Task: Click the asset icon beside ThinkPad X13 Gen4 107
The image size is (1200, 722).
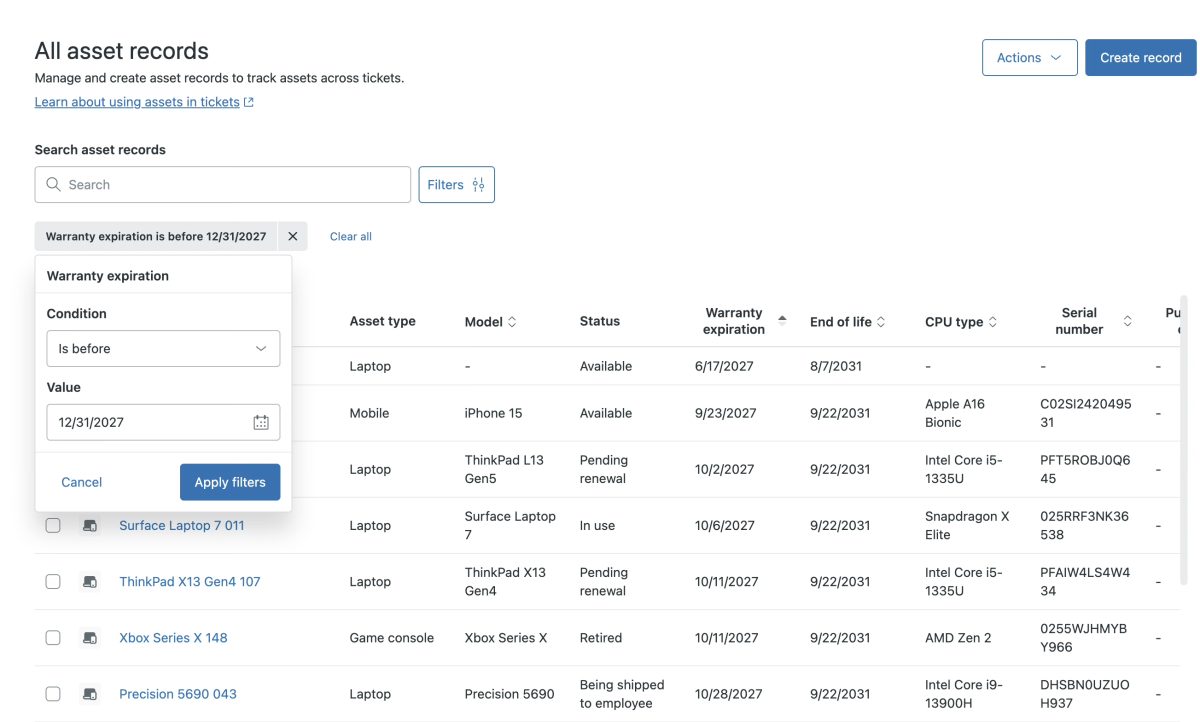Action: pos(90,582)
